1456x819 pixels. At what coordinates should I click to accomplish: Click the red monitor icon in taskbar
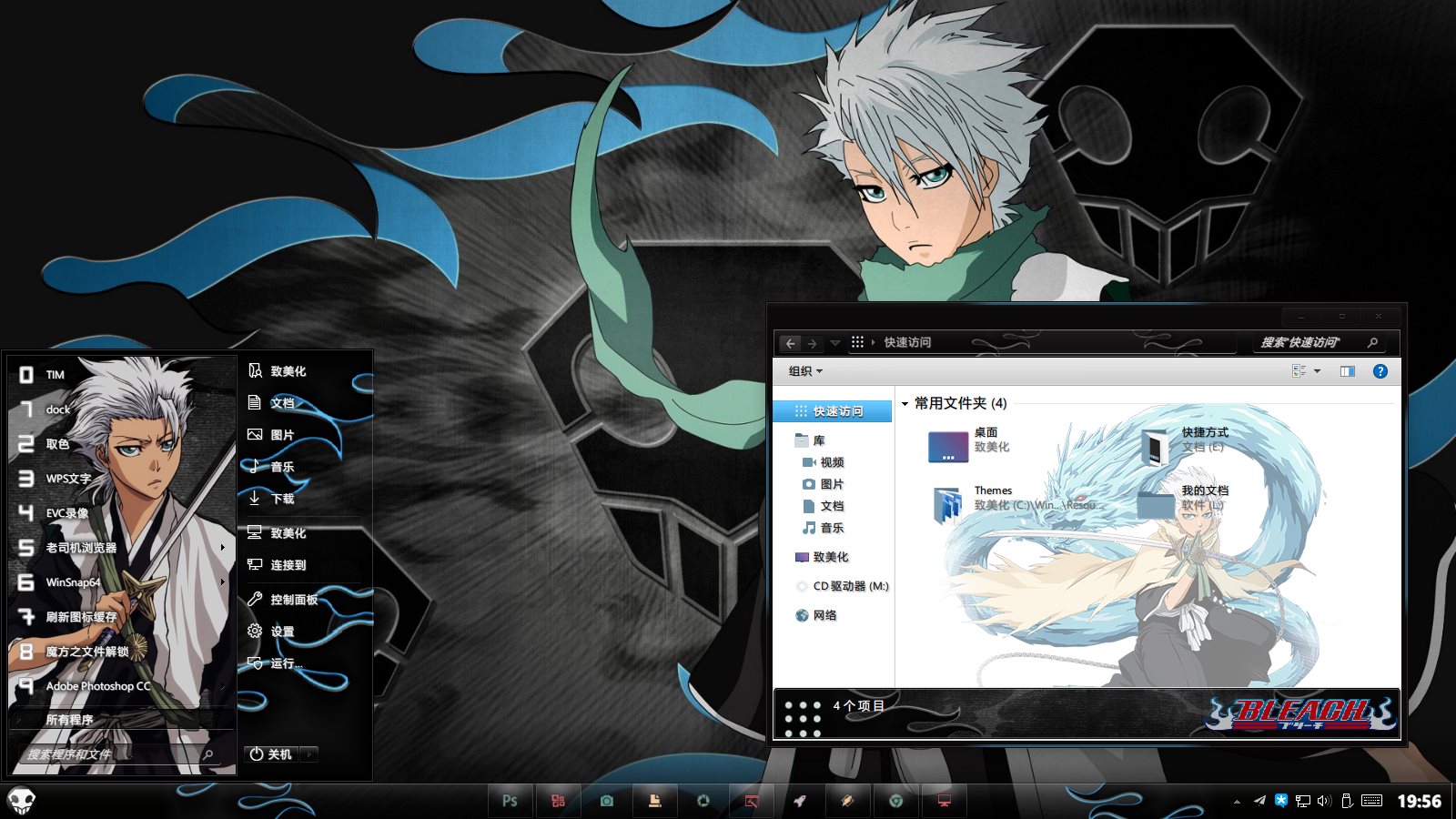(945, 801)
